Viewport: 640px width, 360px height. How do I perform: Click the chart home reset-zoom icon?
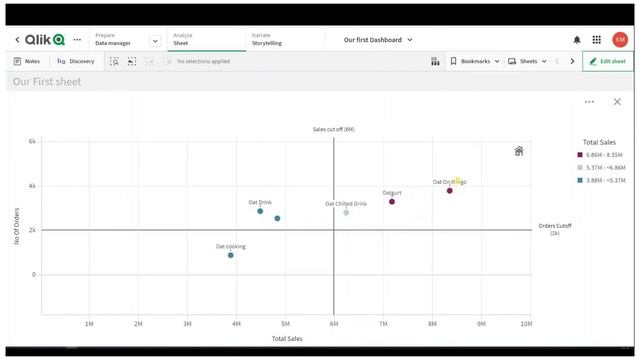[519, 151]
